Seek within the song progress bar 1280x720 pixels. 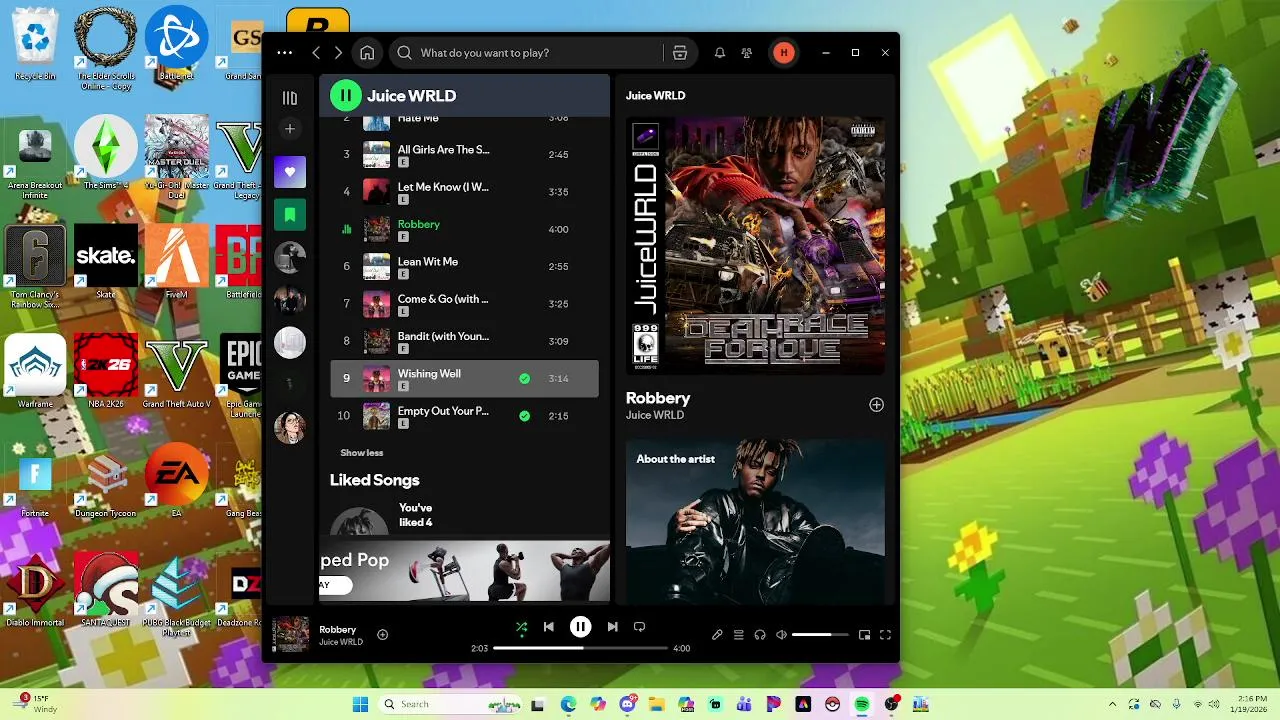[x=580, y=648]
